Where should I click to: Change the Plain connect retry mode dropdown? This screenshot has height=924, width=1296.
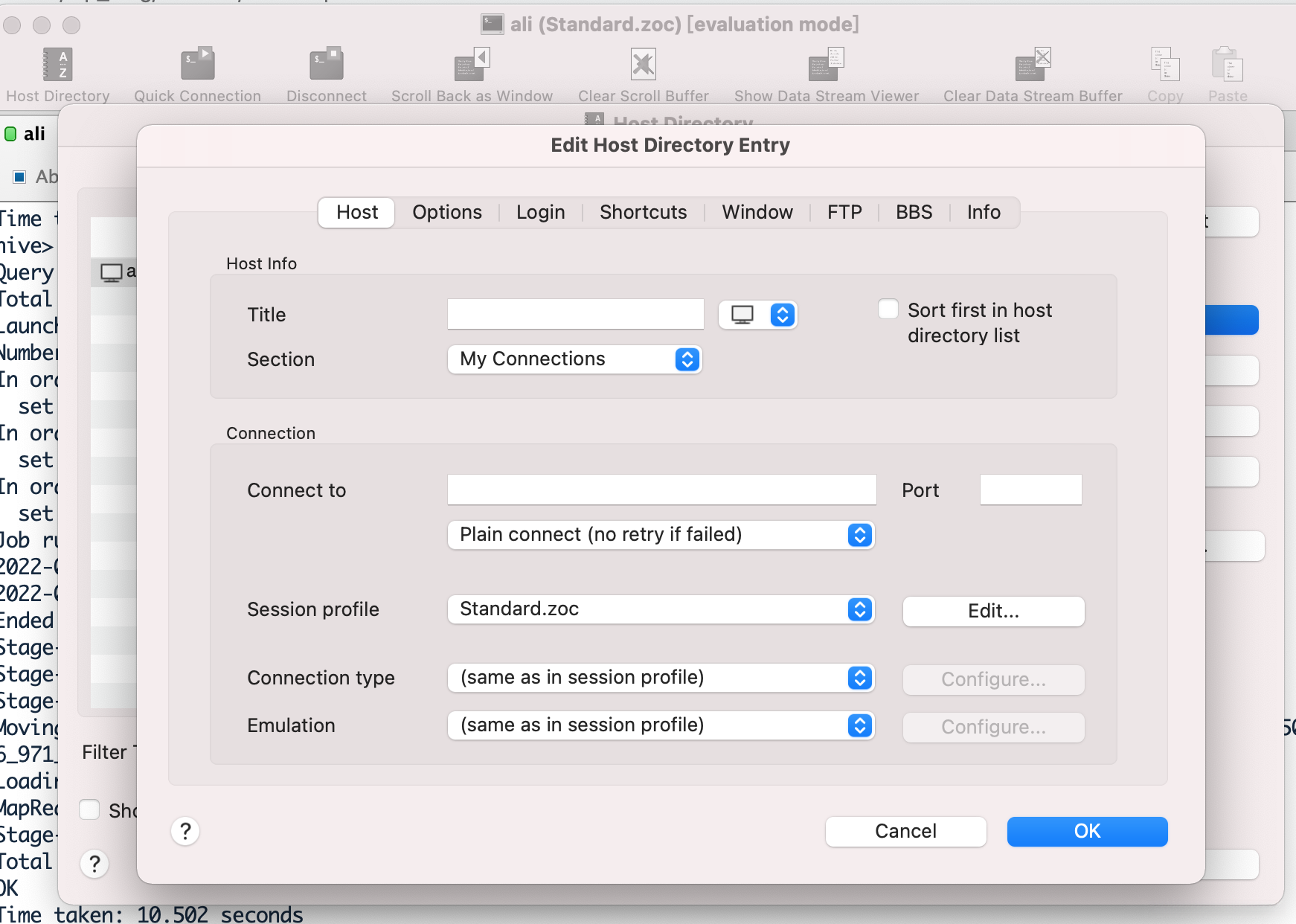(x=661, y=535)
